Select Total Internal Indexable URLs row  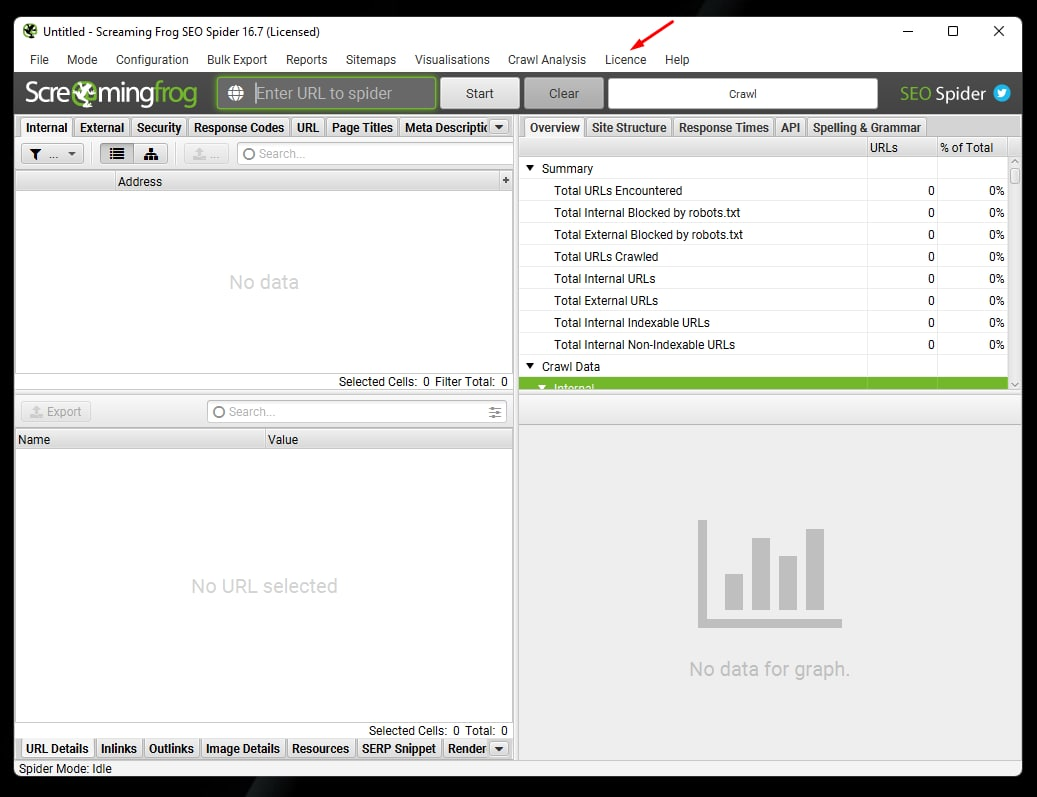(x=763, y=322)
